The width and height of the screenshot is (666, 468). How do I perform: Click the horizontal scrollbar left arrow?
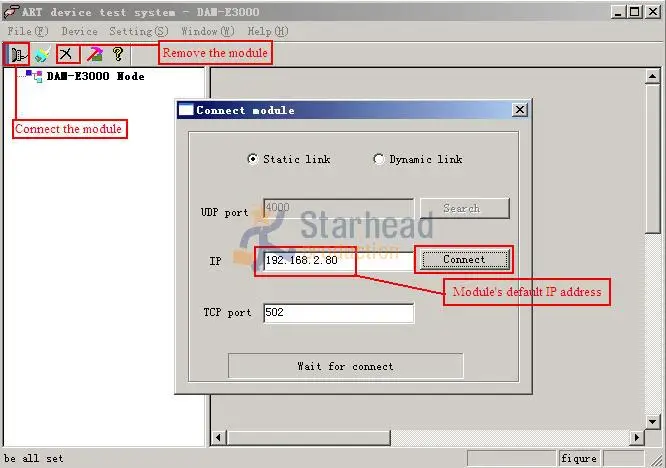pyautogui.click(x=218, y=437)
